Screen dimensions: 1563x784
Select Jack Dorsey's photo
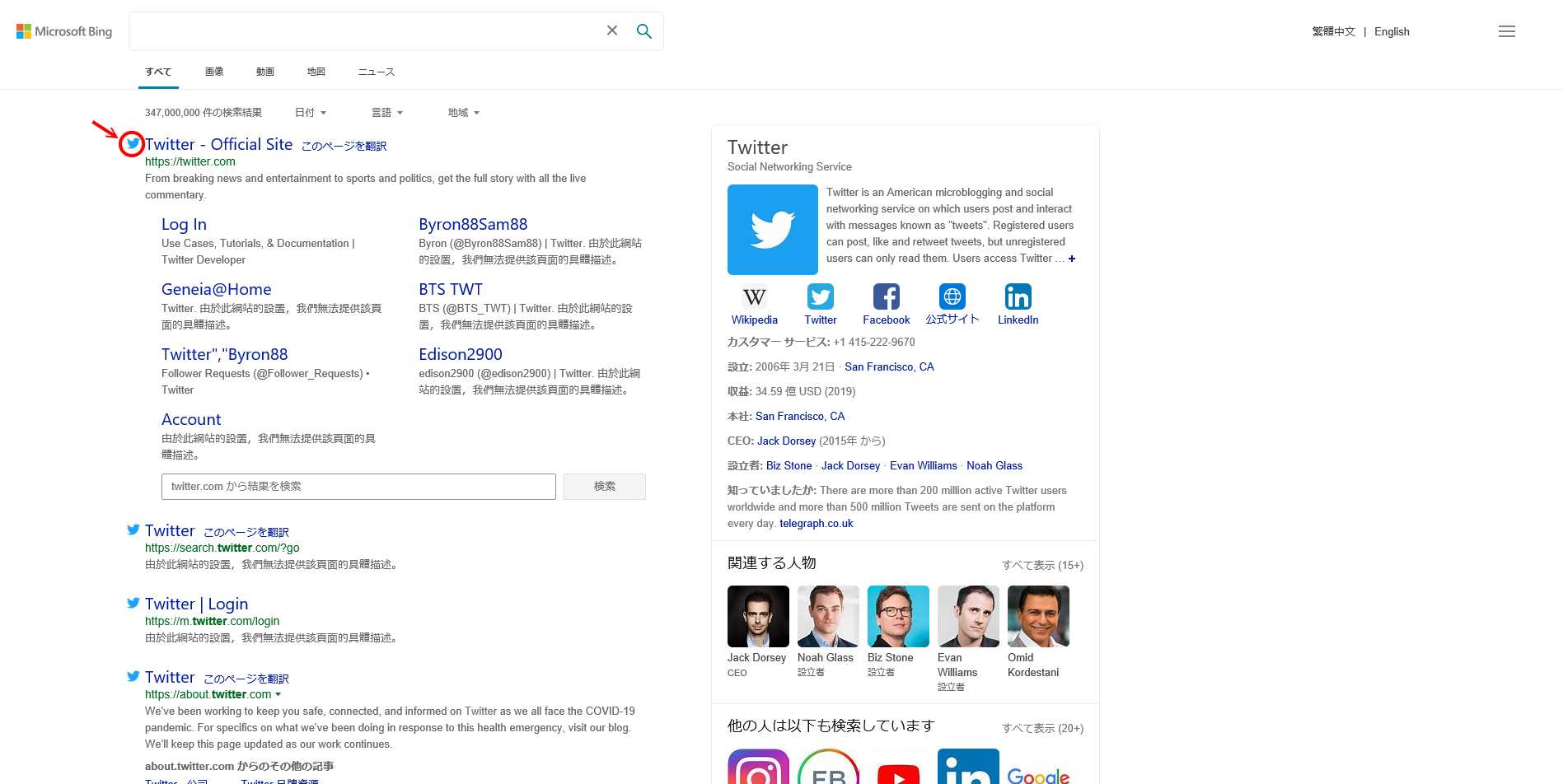758,616
